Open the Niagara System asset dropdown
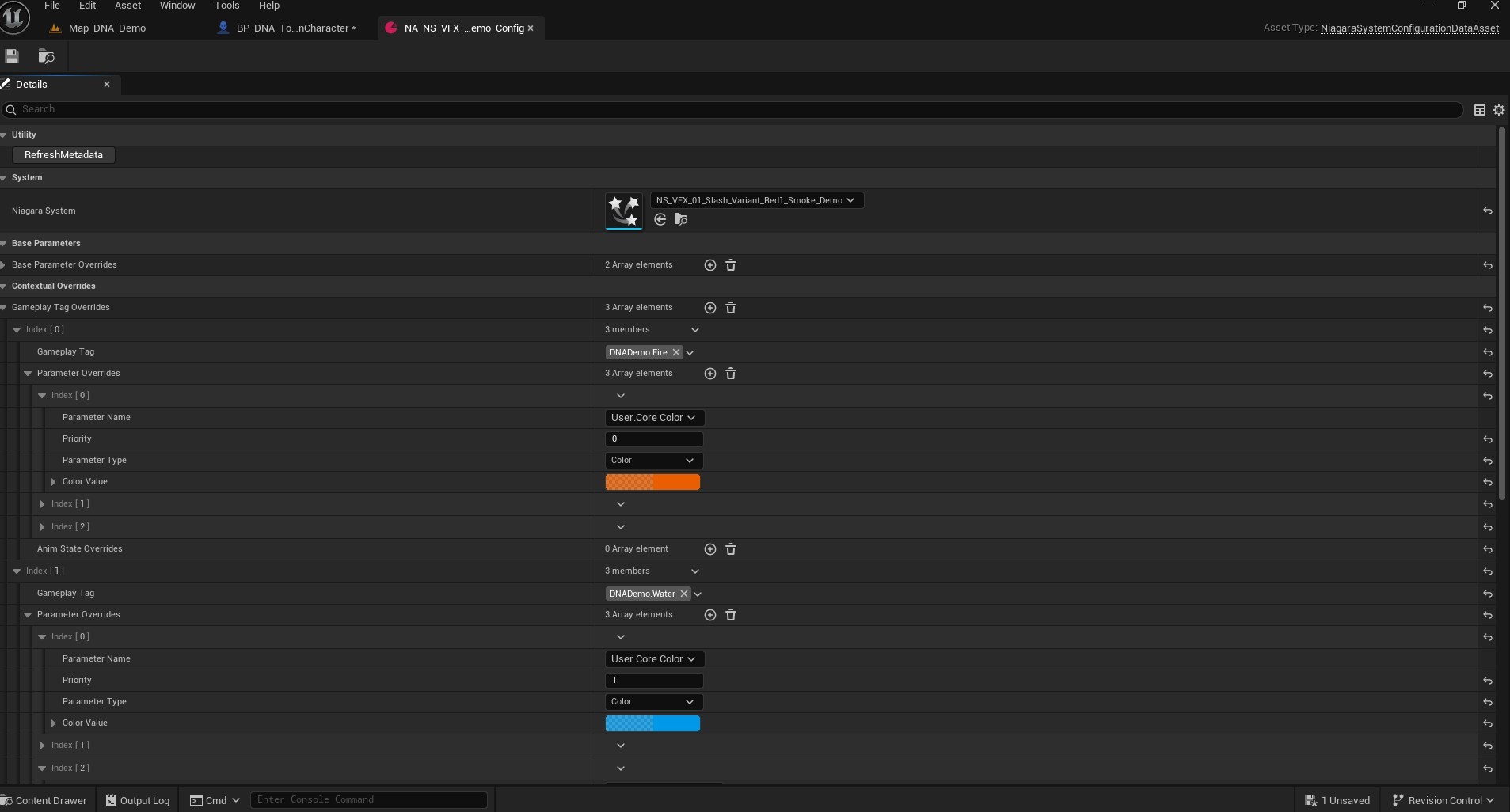The height and width of the screenshot is (812, 1510). point(756,201)
